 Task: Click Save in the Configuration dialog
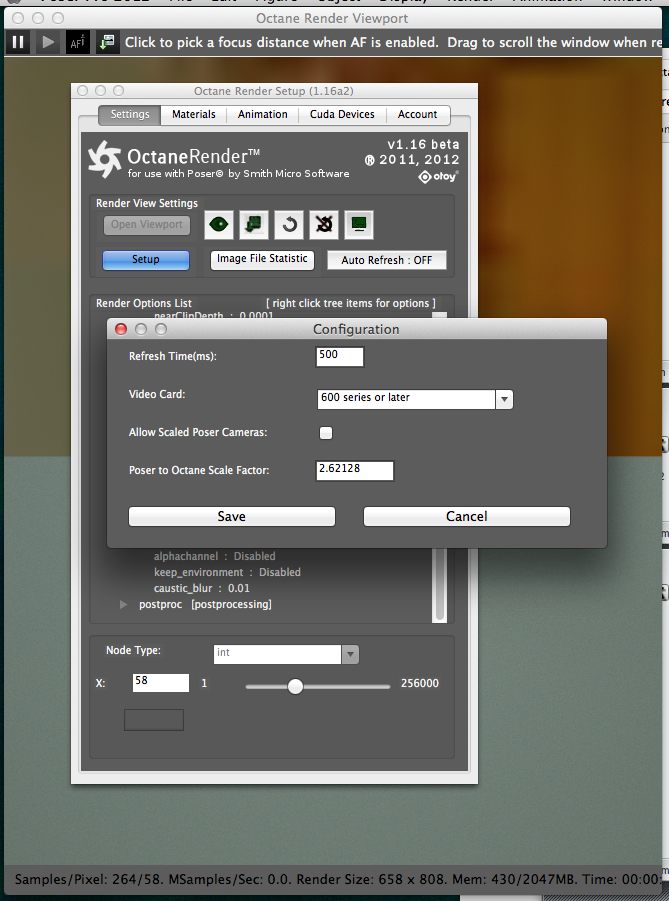coord(232,516)
